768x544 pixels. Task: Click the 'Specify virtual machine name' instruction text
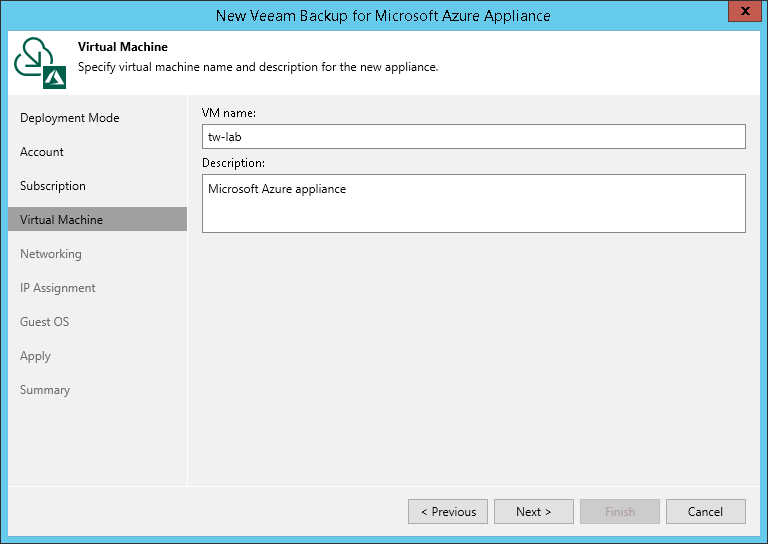click(258, 67)
